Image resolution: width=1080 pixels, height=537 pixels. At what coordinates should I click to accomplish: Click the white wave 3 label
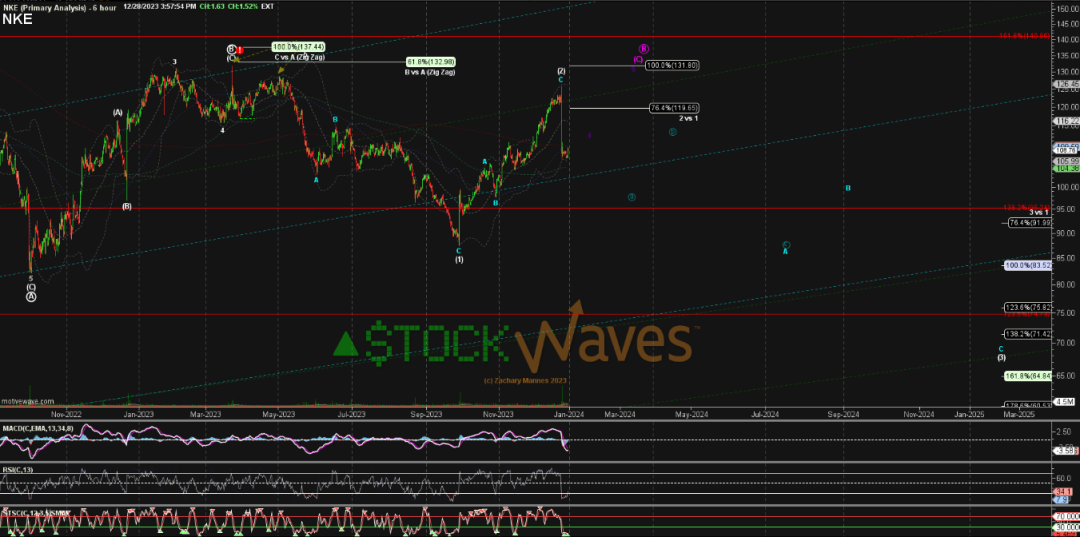[175, 62]
